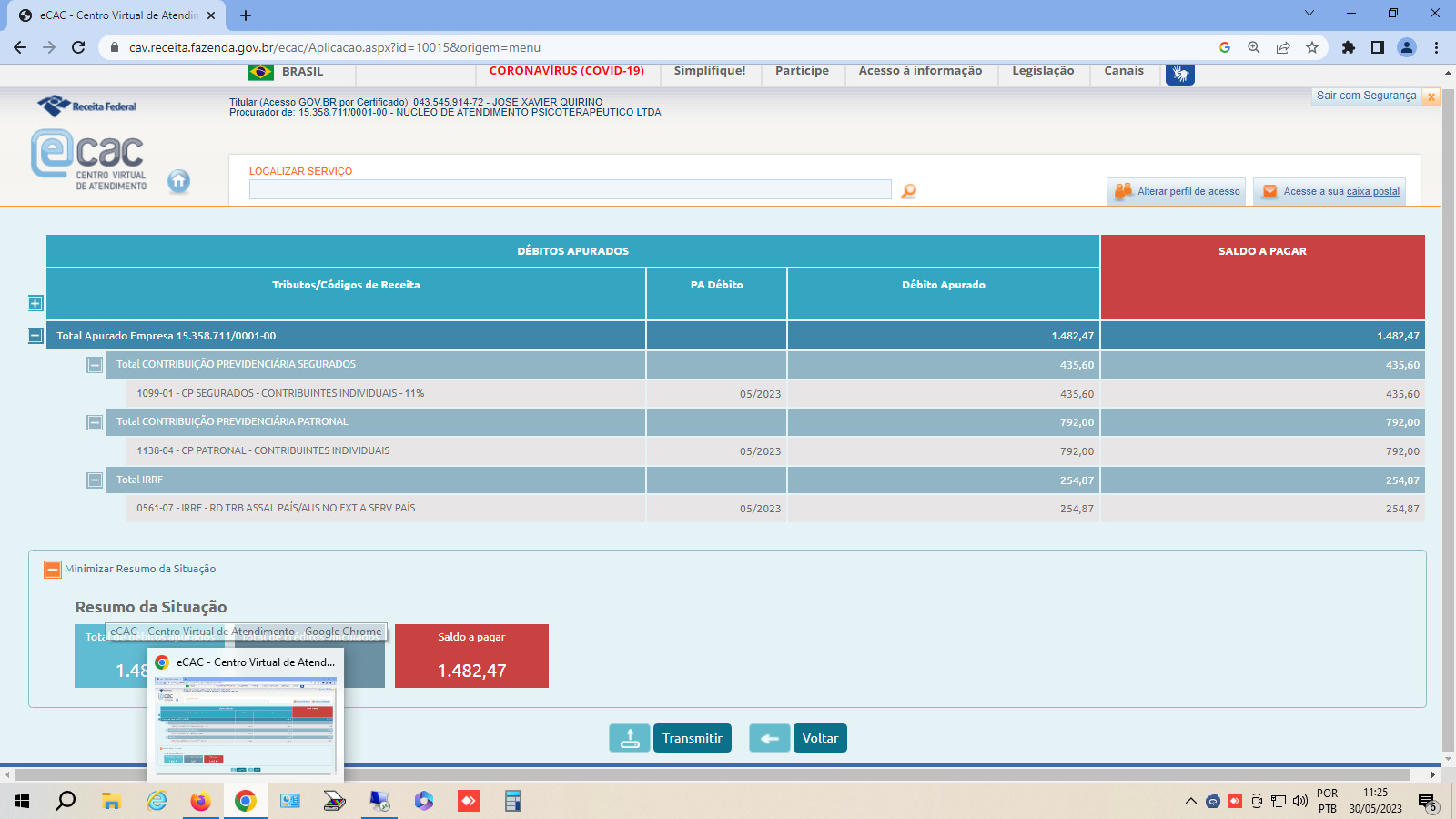Viewport: 1456px width, 819px height.
Task: Click the back arrow icon beside Voltar
Action: pos(769,738)
